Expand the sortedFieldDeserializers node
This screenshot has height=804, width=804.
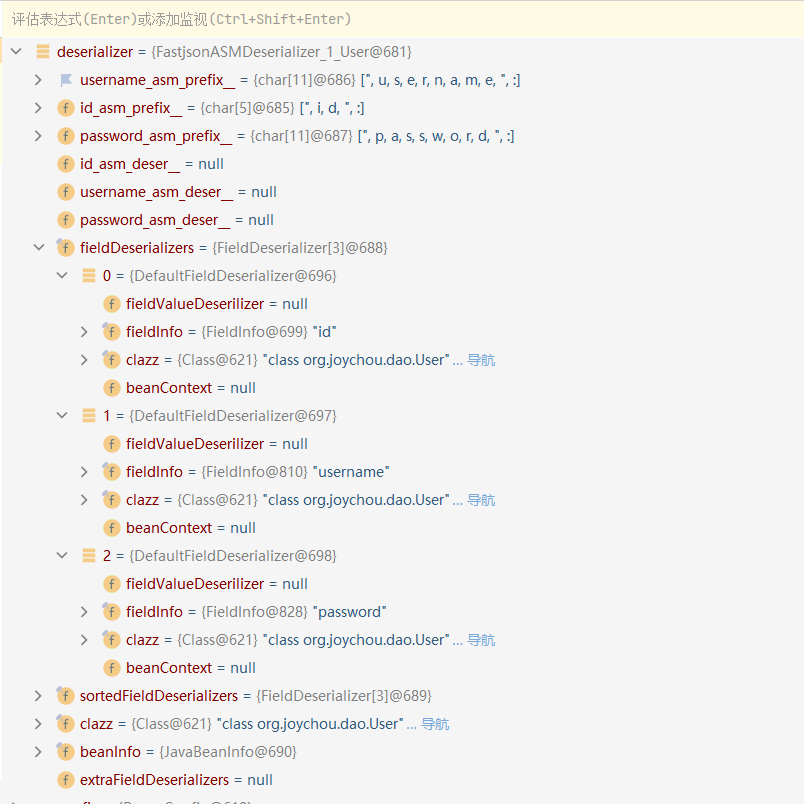(x=38, y=696)
